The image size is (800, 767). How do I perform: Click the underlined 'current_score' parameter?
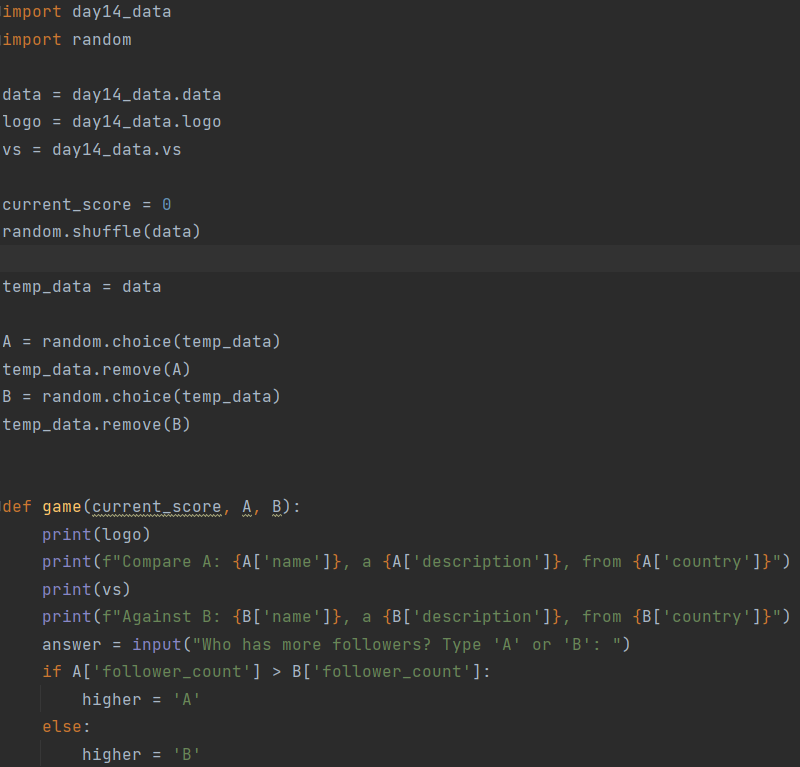pos(157,507)
